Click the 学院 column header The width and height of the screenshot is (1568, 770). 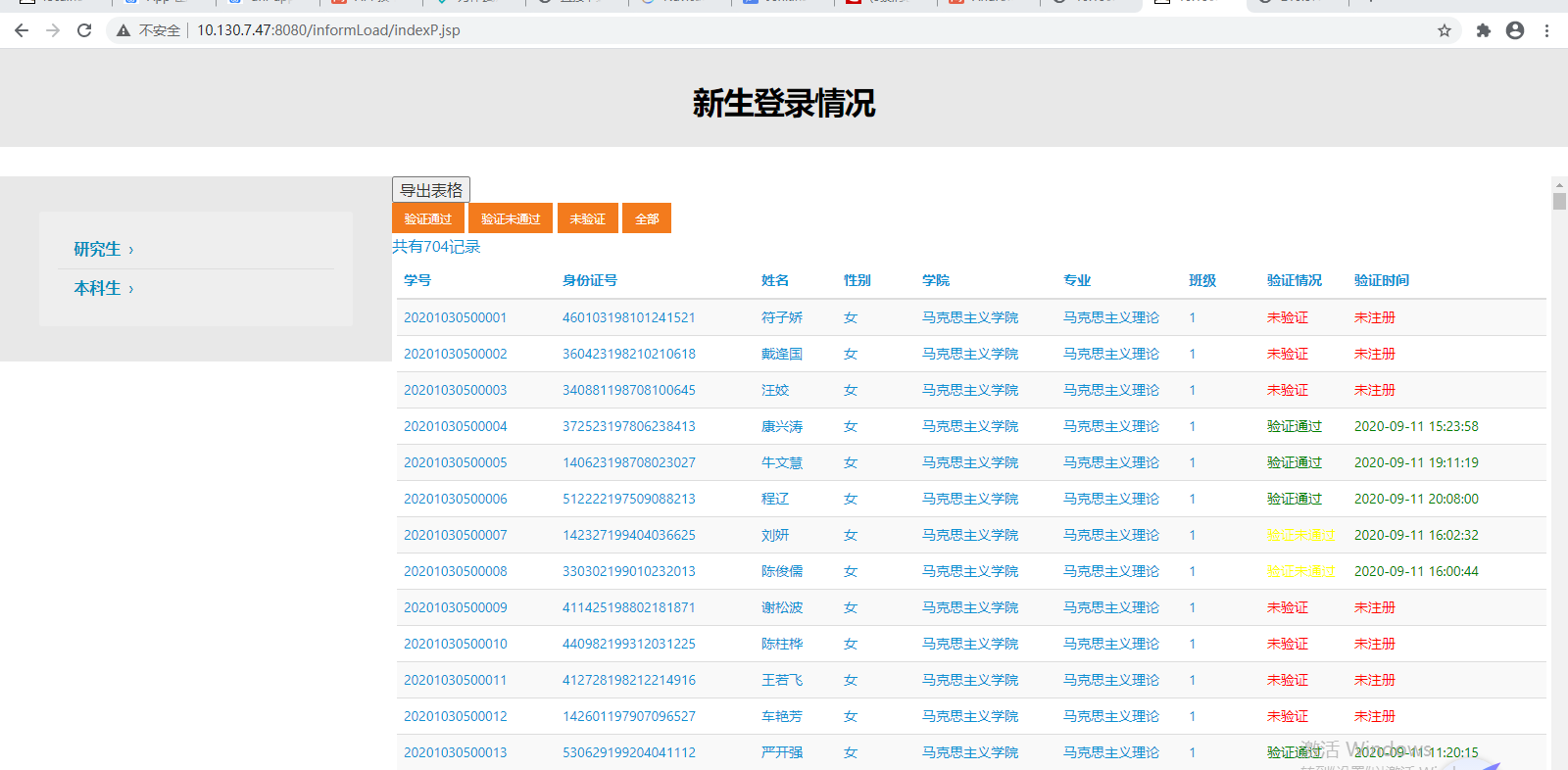pyautogui.click(x=936, y=280)
